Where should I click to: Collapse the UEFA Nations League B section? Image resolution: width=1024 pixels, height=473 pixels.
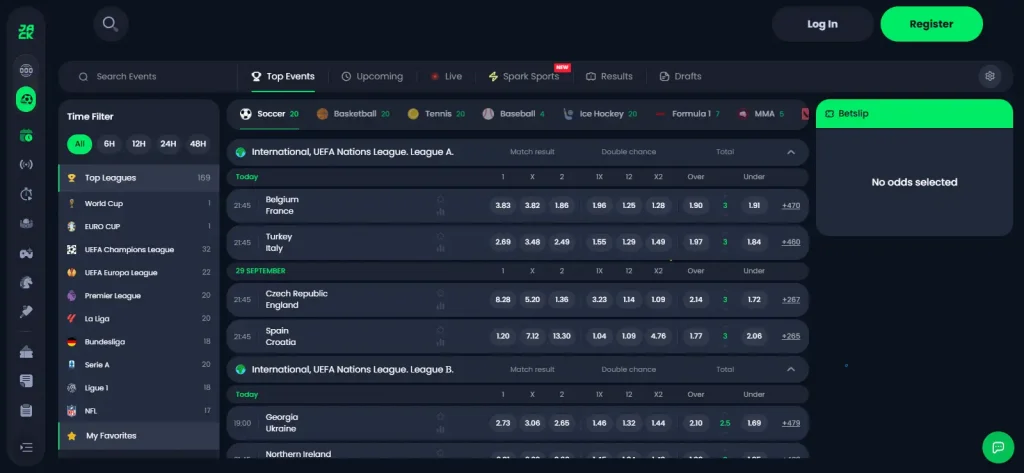(791, 370)
